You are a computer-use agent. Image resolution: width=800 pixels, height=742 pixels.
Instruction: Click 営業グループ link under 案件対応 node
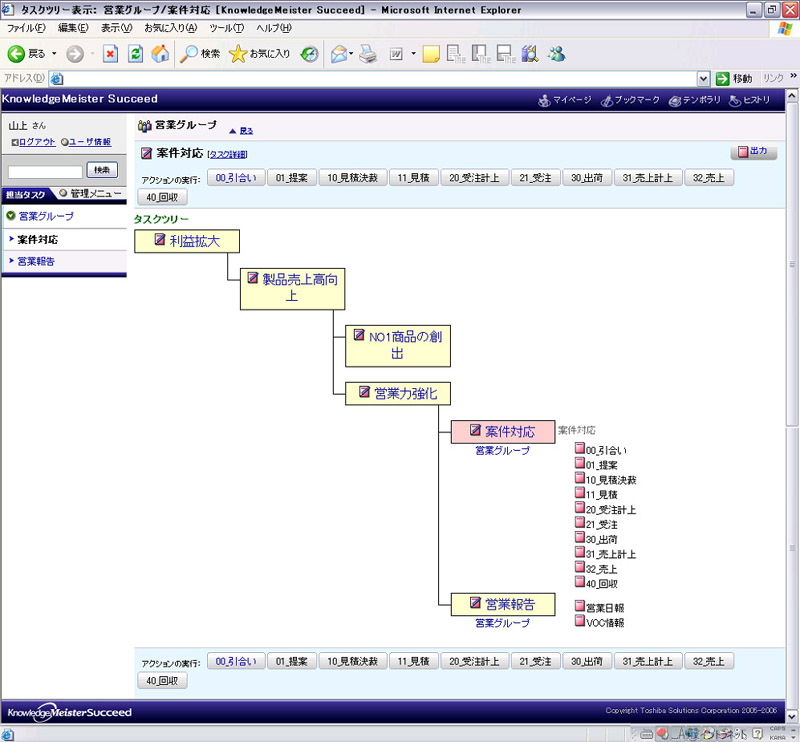[503, 451]
